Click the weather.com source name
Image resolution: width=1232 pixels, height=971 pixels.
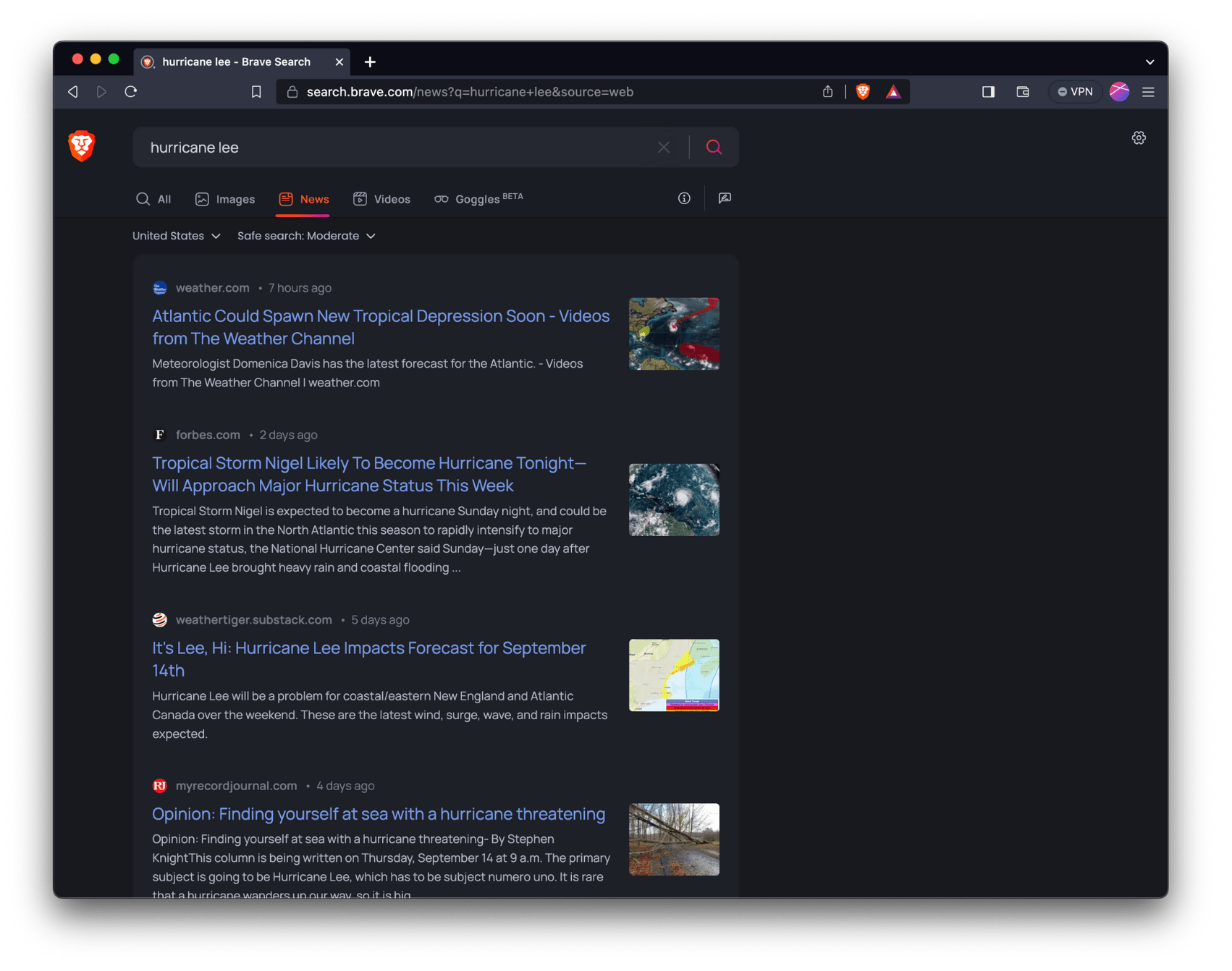[212, 288]
